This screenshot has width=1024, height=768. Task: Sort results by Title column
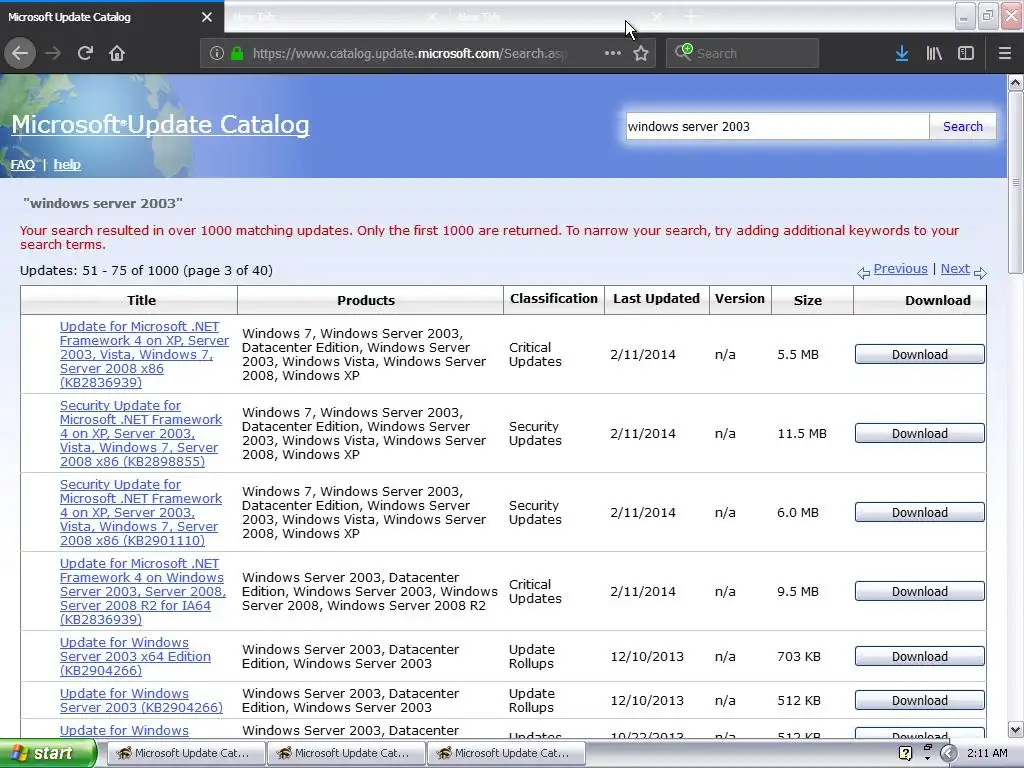(141, 300)
